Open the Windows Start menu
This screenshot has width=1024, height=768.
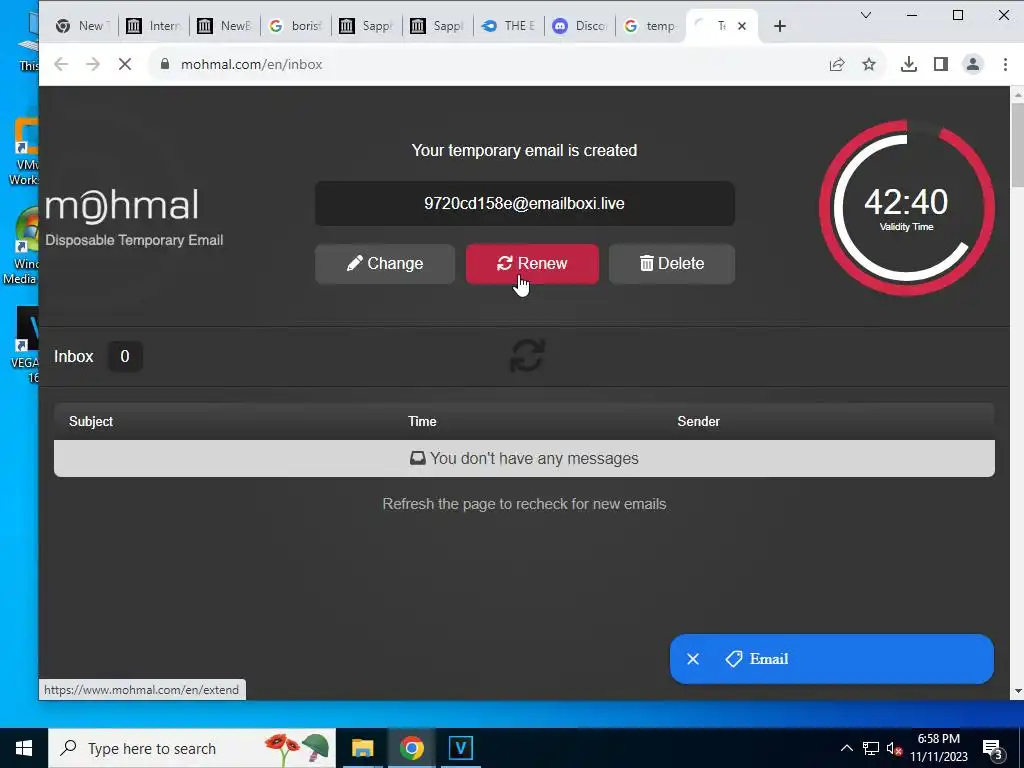click(x=24, y=748)
